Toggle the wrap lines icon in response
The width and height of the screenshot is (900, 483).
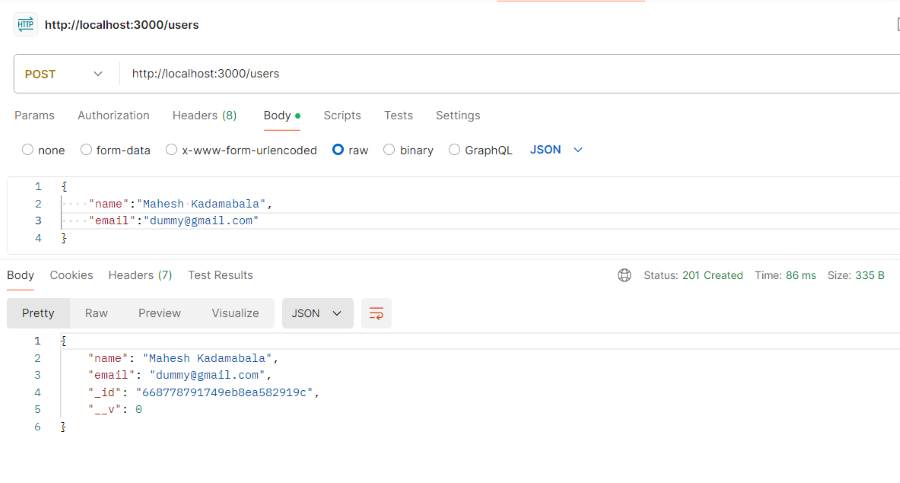(376, 313)
